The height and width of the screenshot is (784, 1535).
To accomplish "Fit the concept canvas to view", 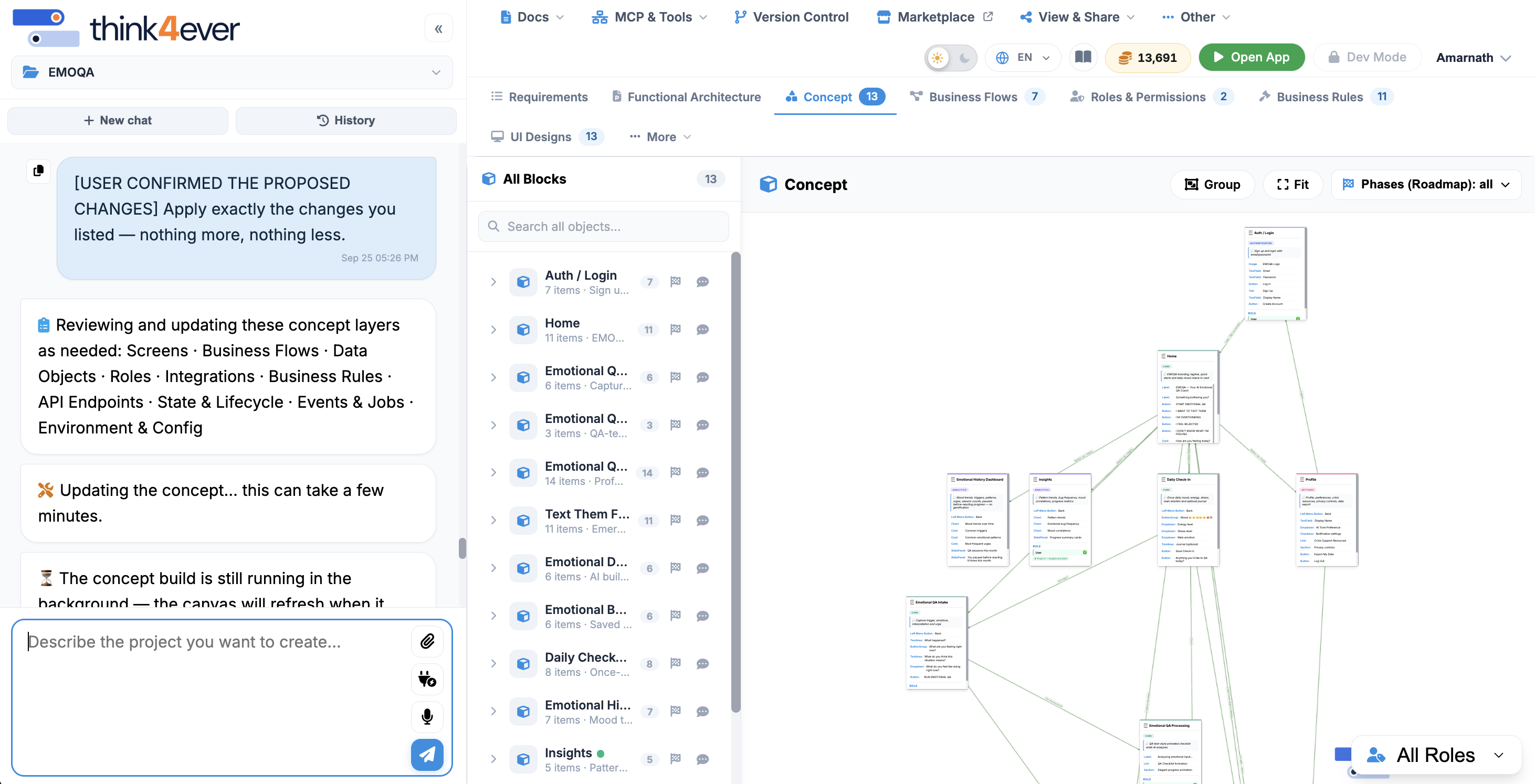I will click(1292, 185).
